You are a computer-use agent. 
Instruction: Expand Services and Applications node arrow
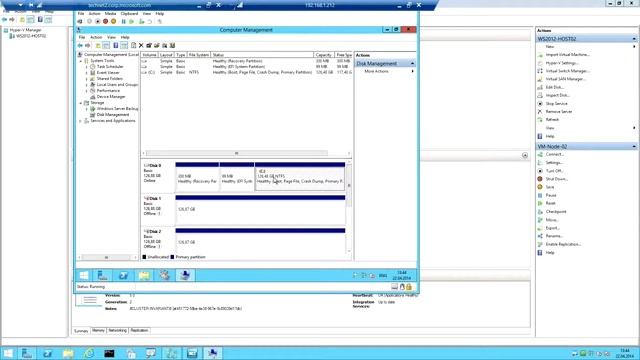tap(81, 121)
